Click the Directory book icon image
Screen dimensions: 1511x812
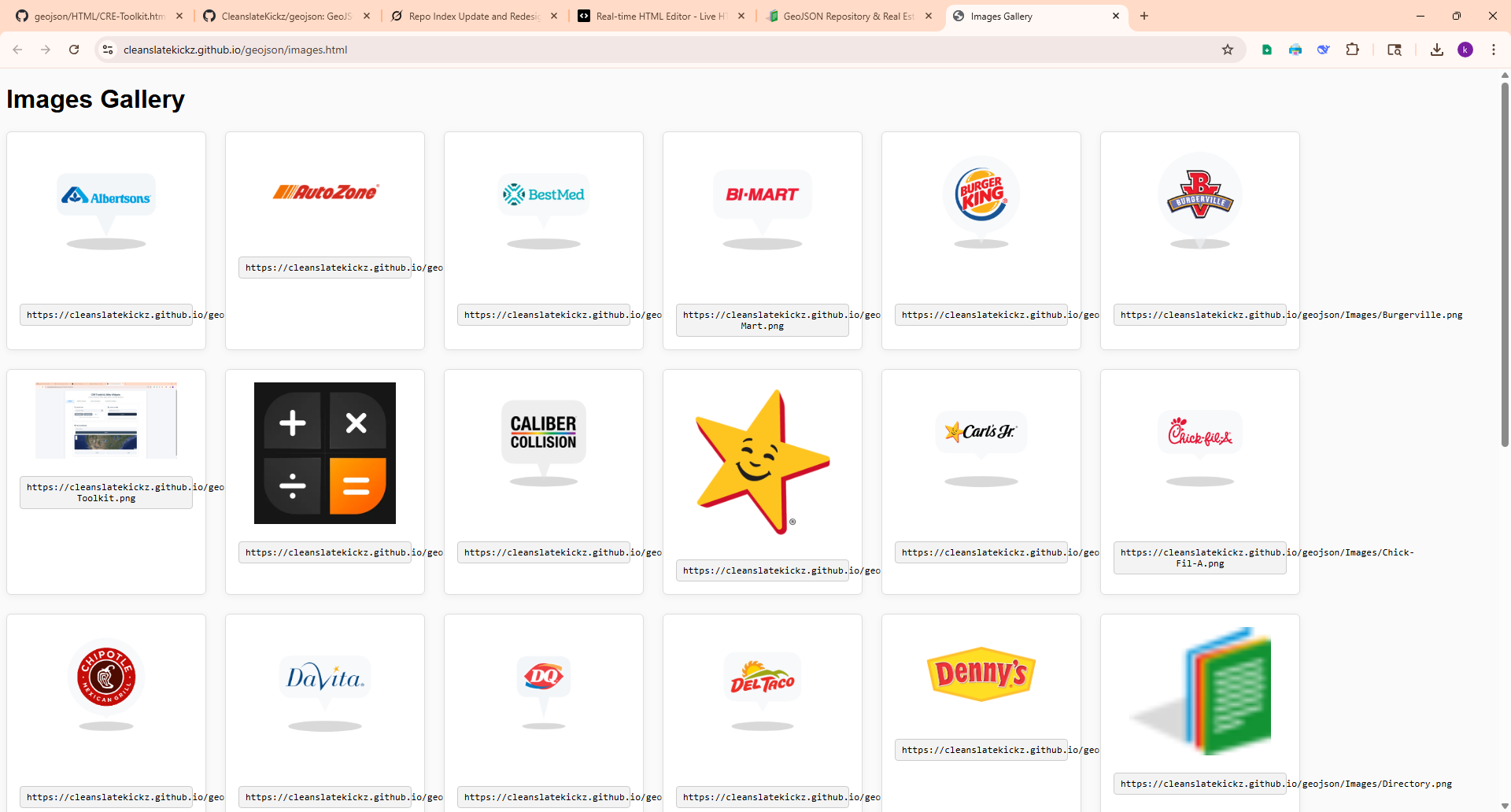(x=1200, y=691)
